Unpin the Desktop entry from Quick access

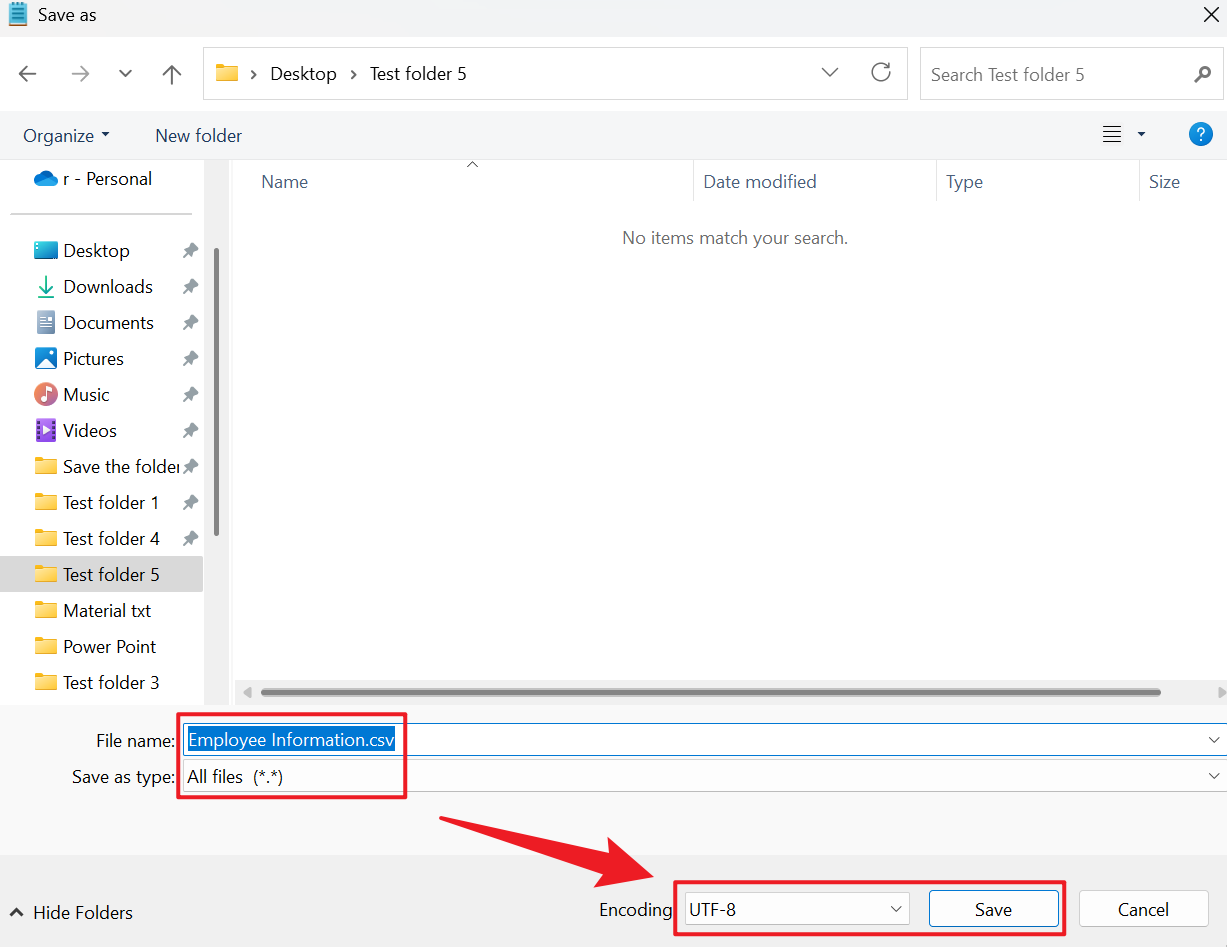pyautogui.click(x=190, y=250)
